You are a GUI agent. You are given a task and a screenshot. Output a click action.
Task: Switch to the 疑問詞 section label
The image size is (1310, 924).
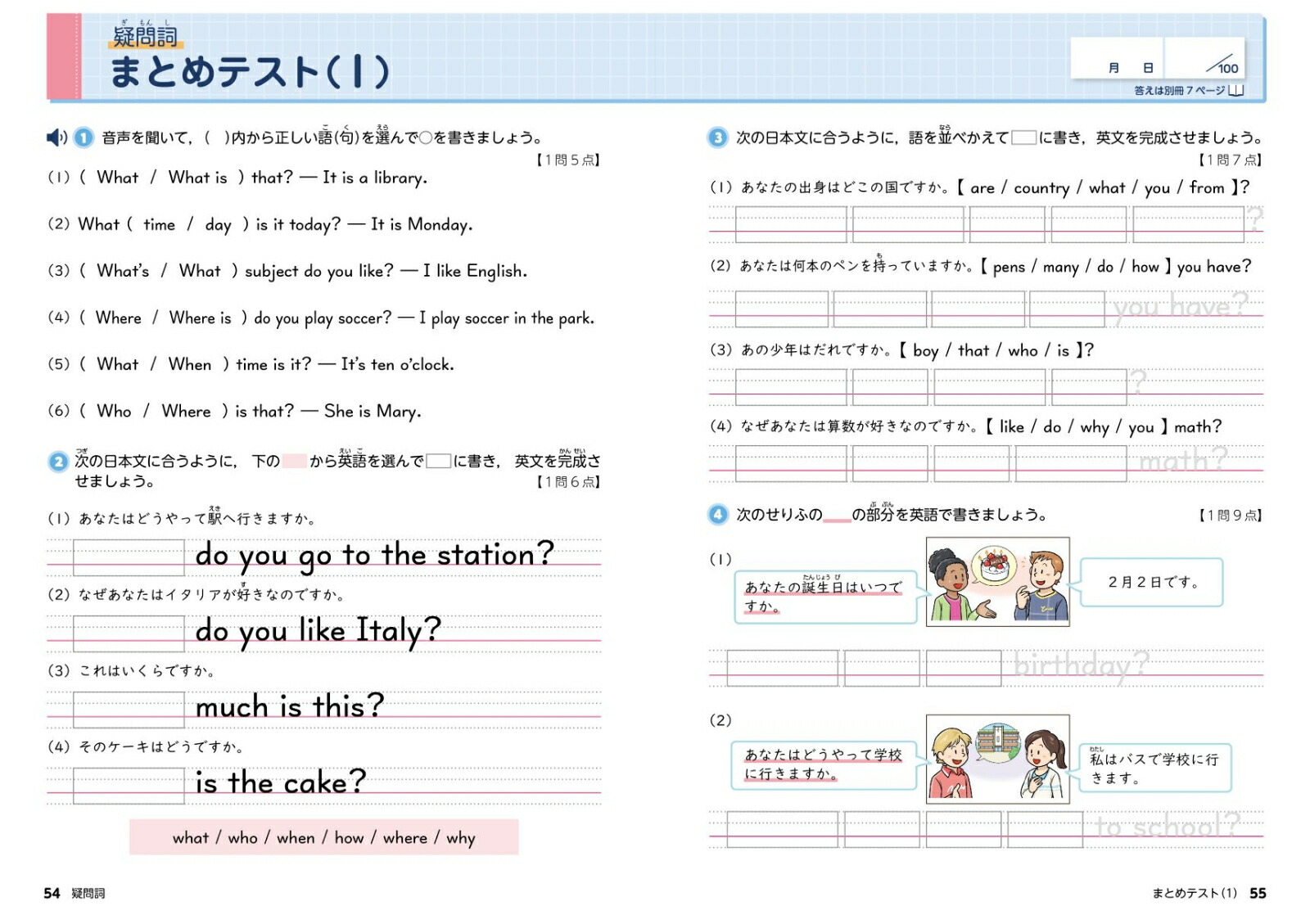(x=147, y=34)
